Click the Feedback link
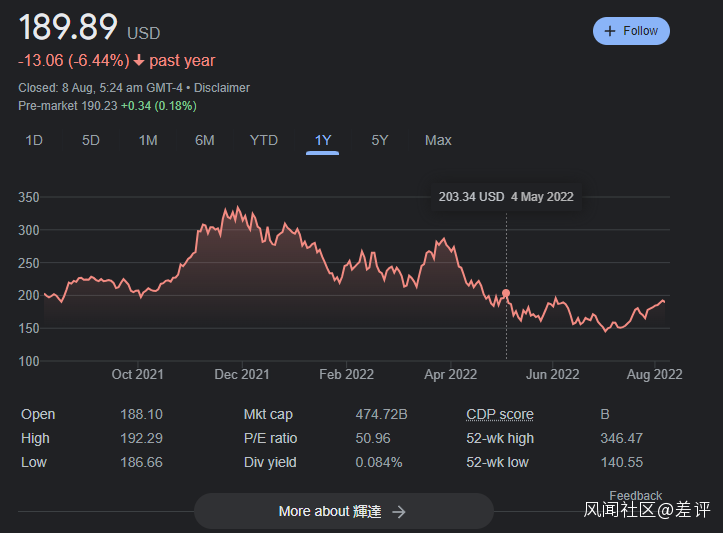 pyautogui.click(x=635, y=495)
